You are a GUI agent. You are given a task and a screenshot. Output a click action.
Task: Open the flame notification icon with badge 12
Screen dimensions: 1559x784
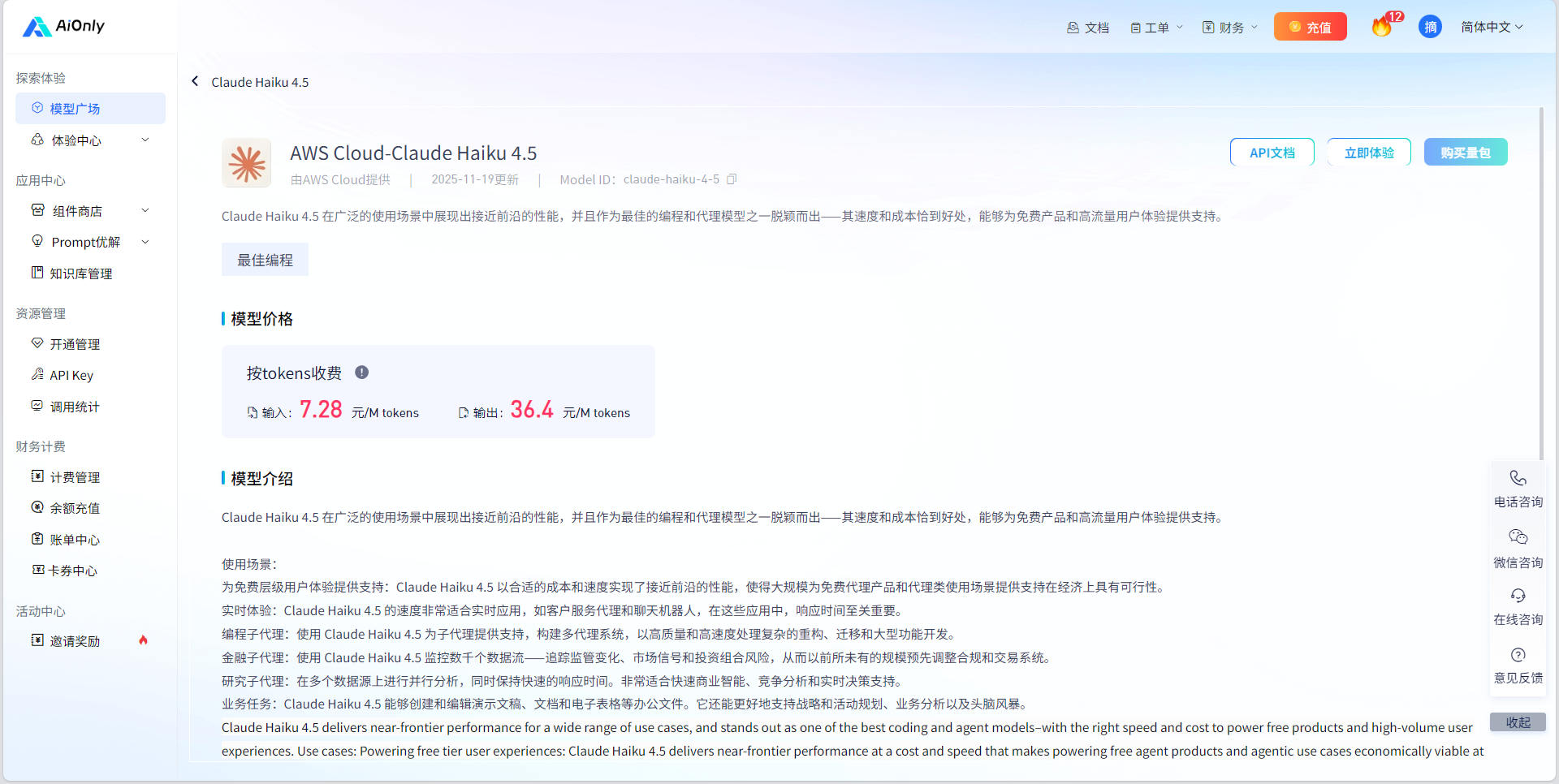[x=1382, y=27]
